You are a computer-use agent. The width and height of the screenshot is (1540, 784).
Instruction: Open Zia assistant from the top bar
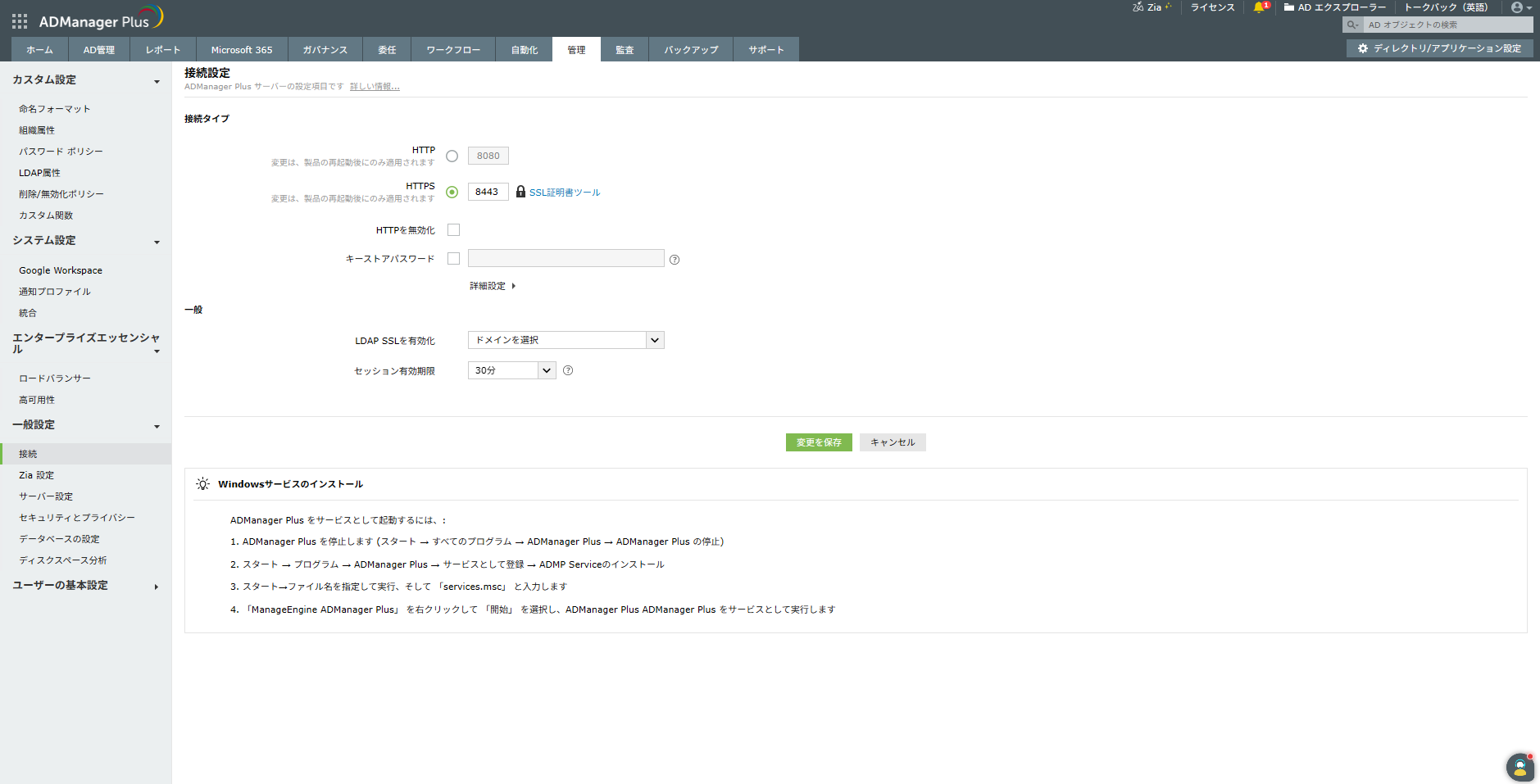tap(1152, 7)
